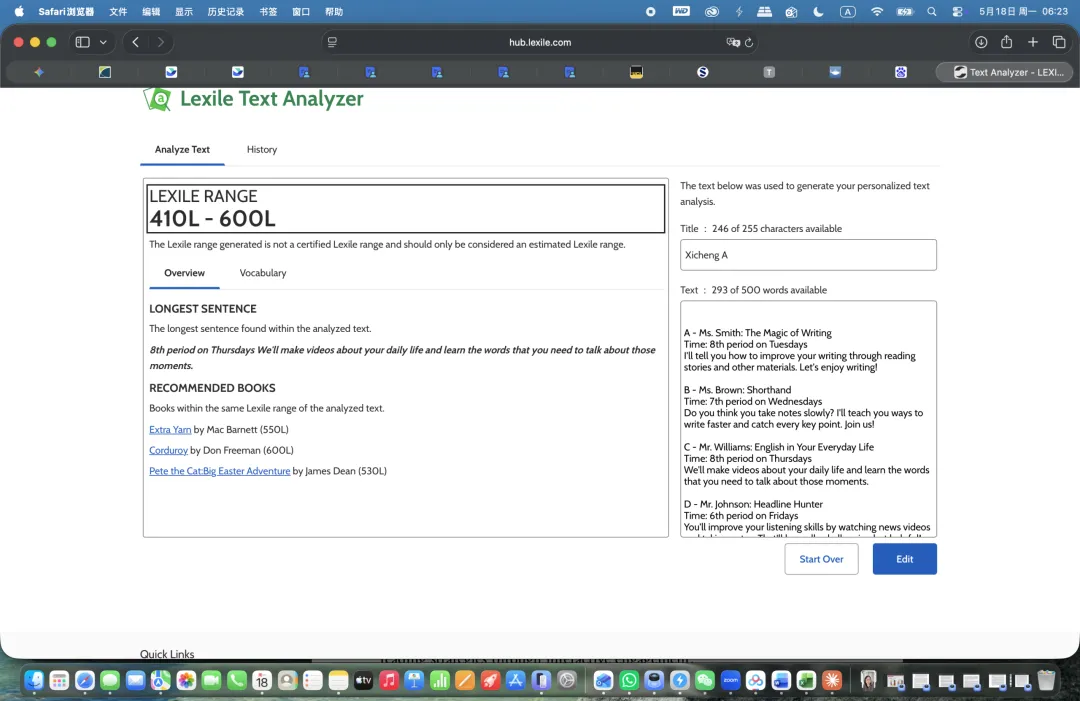1080x701 pixels.
Task: Click the battery status icon
Action: pyautogui.click(x=904, y=11)
